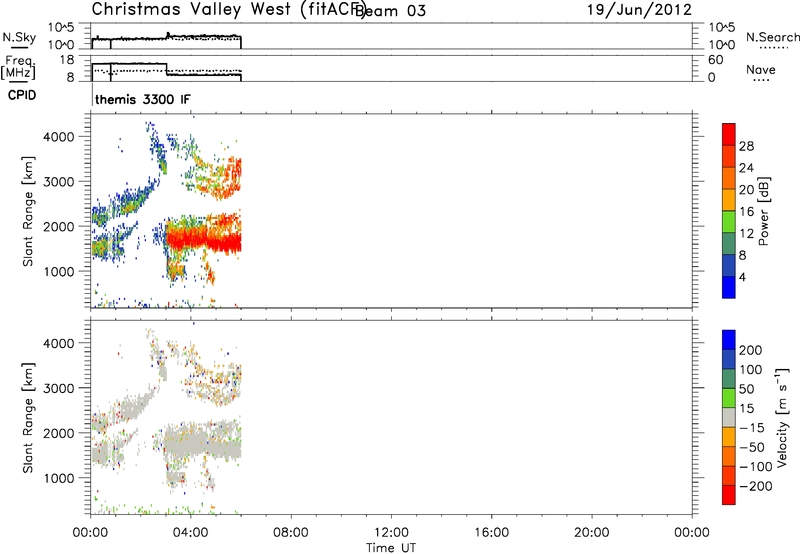The height and width of the screenshot is (554, 800).
Task: Click the 'Beam 03' label
Action: point(392,11)
